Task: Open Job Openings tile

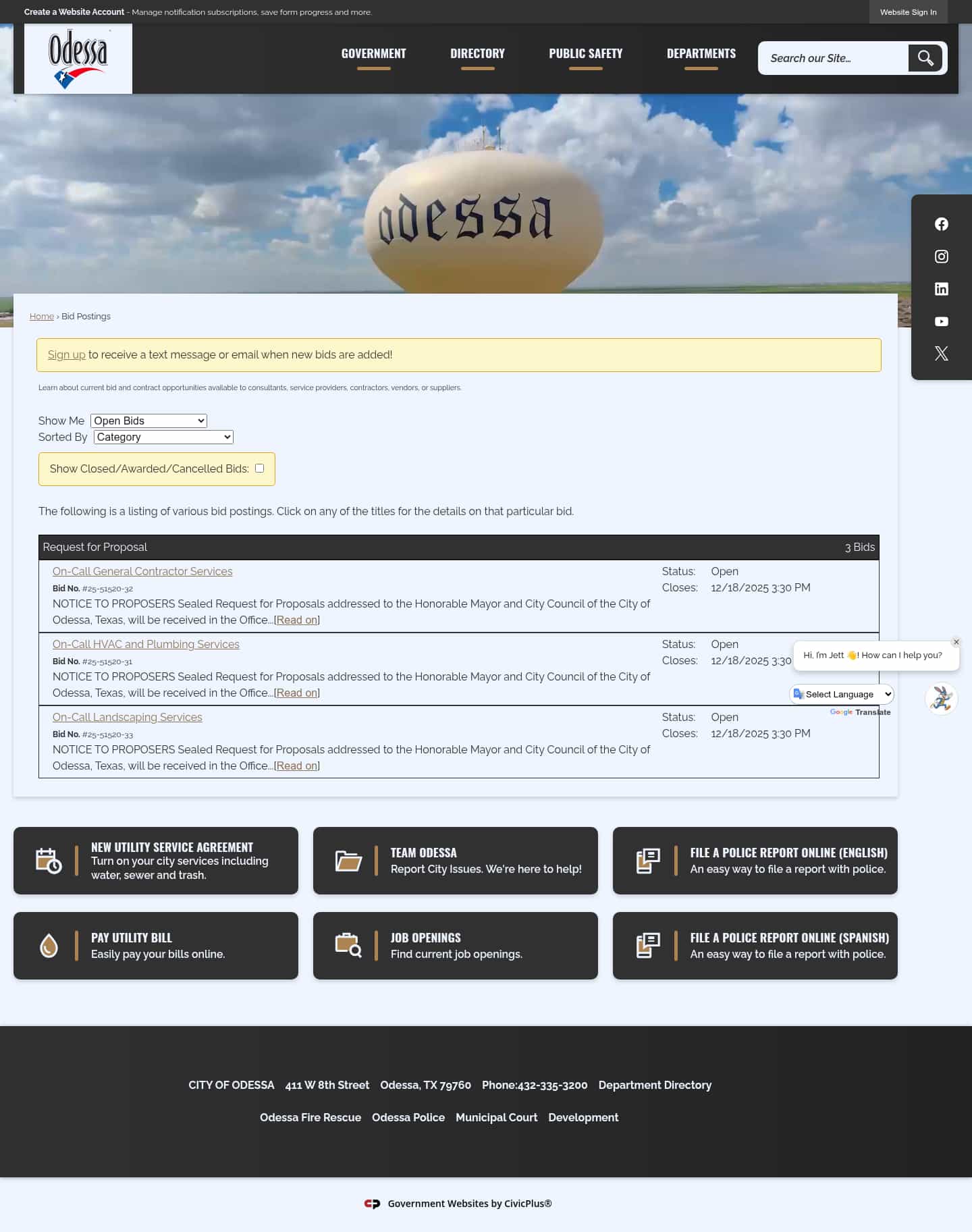Action: coord(456,946)
